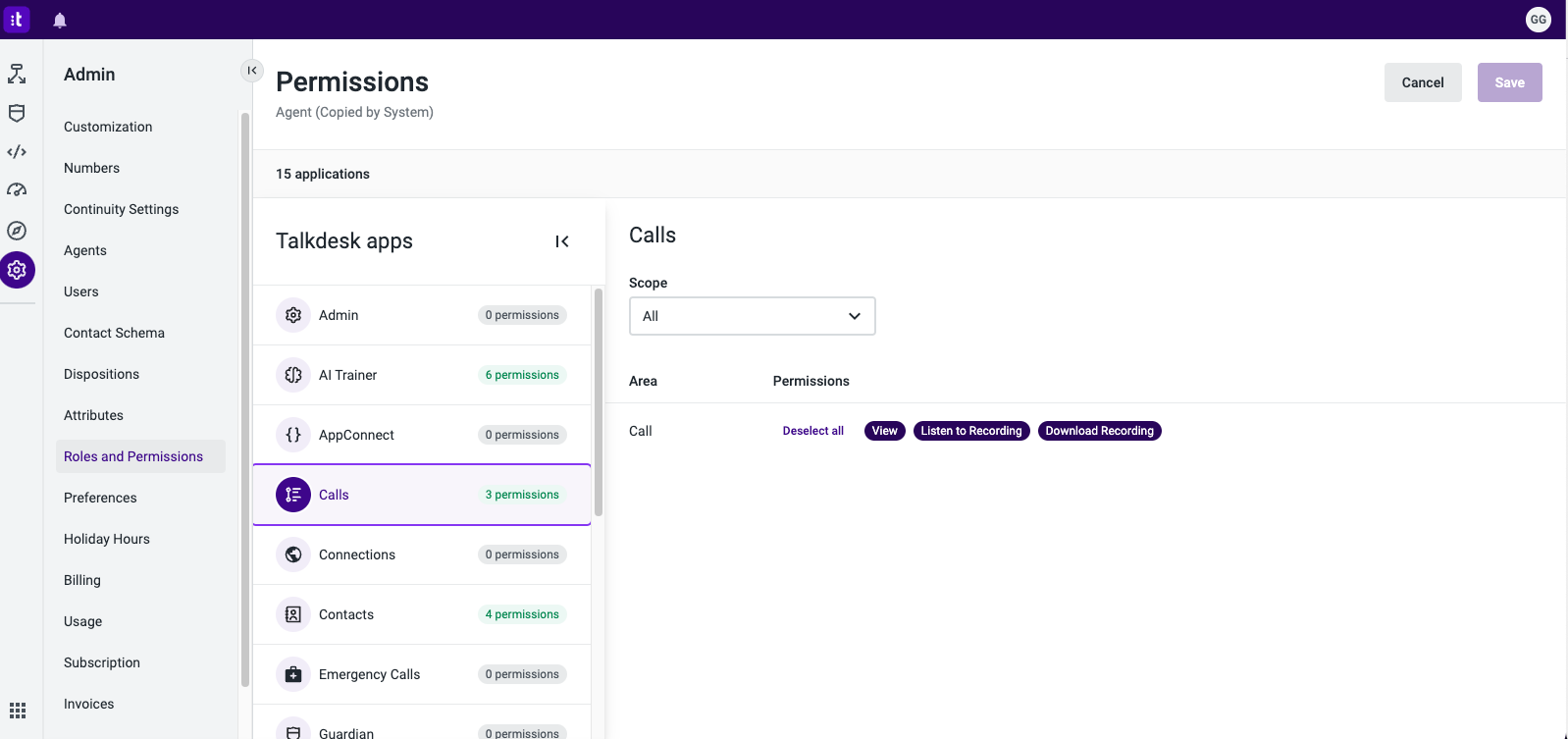The height and width of the screenshot is (739, 1568).
Task: Open the notifications bell
Action: (x=60, y=20)
